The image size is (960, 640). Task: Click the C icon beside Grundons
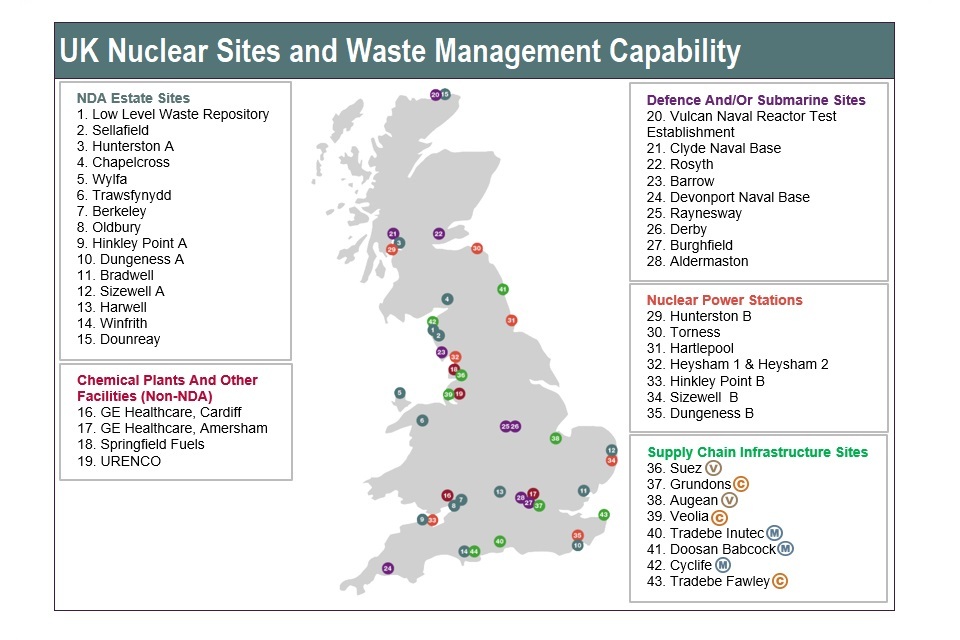pyautogui.click(x=741, y=484)
